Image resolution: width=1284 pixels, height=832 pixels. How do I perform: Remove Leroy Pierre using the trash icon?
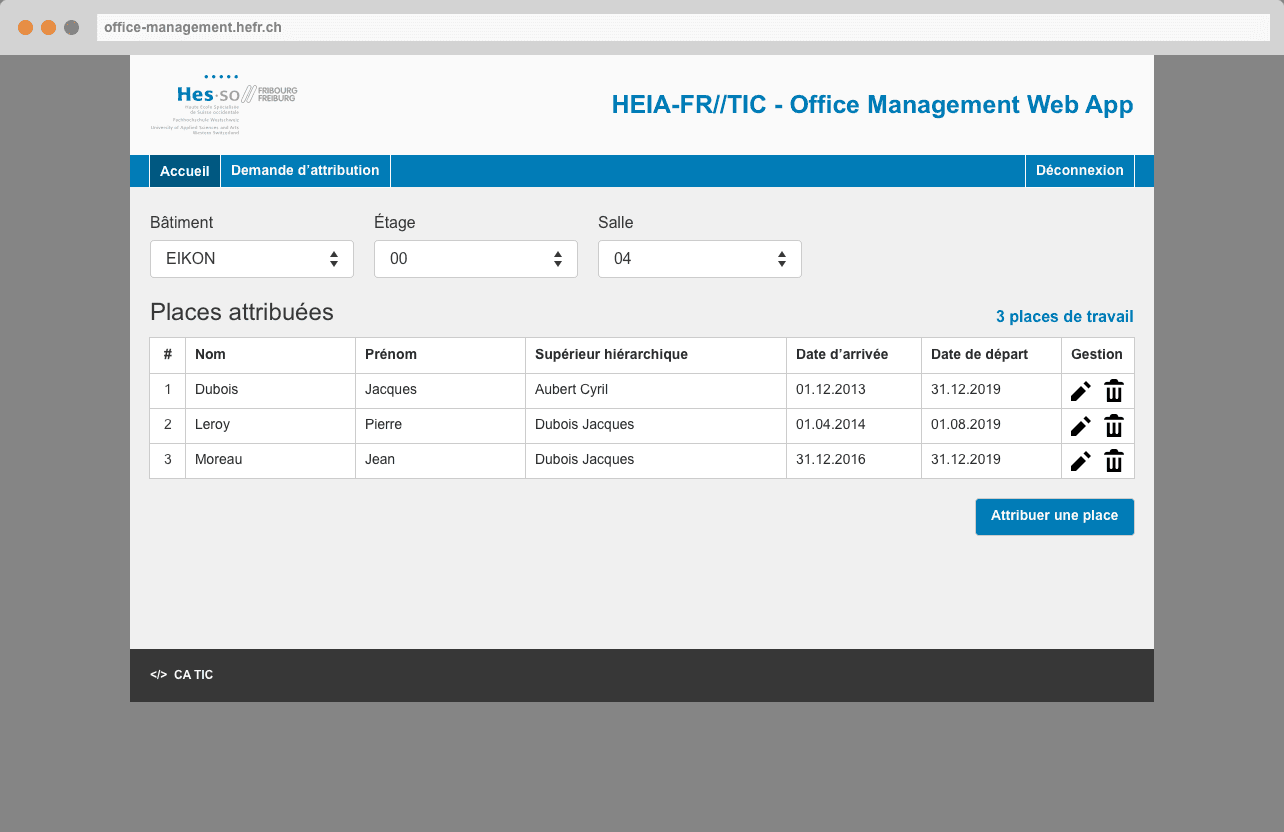tap(1114, 425)
